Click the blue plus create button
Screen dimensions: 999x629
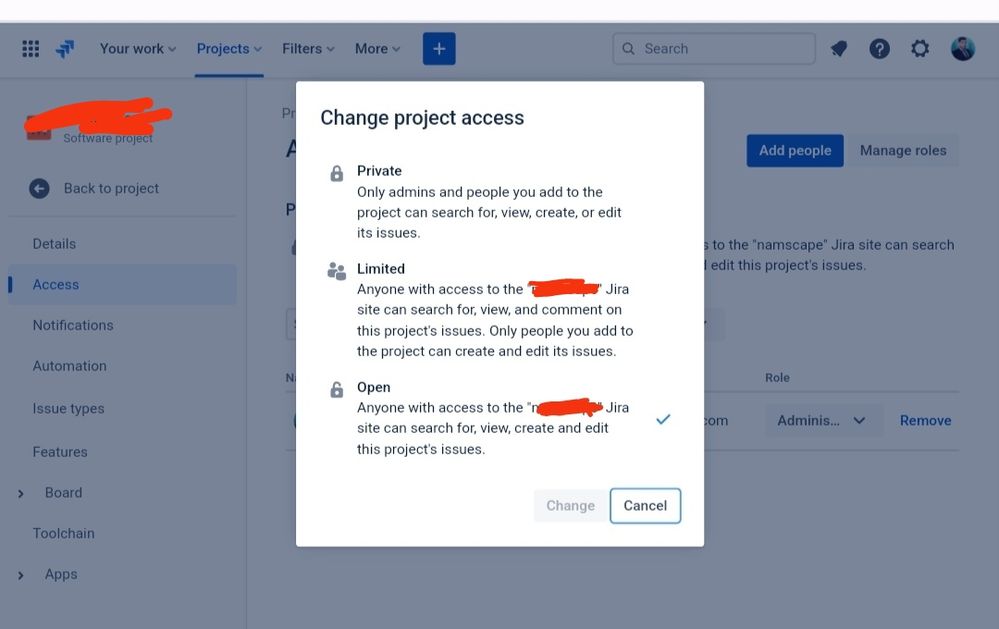click(x=439, y=49)
